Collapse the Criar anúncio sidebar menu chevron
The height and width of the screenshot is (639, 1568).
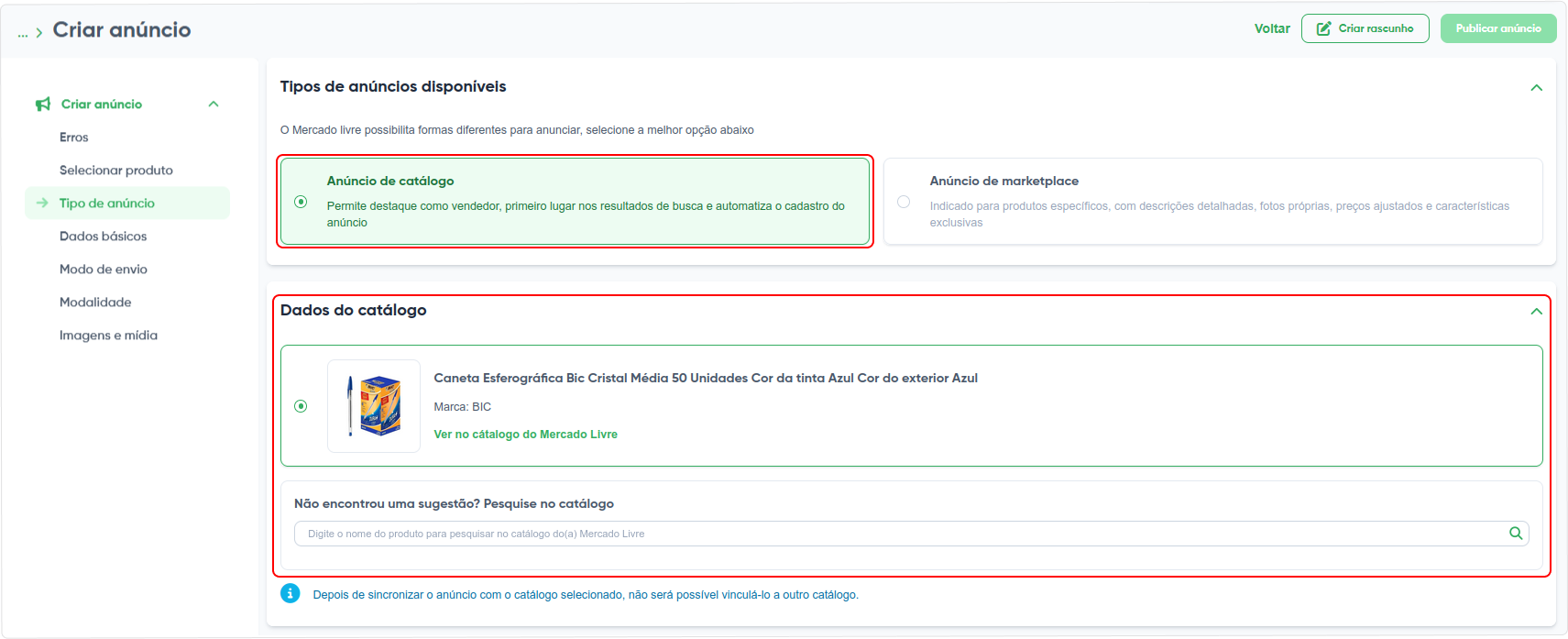(214, 105)
